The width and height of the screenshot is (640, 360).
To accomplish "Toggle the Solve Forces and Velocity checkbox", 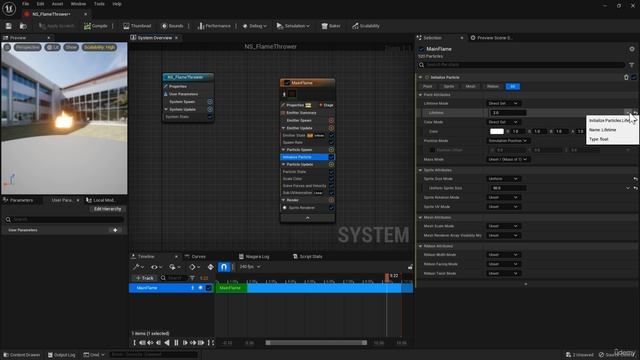I will coord(331,186).
